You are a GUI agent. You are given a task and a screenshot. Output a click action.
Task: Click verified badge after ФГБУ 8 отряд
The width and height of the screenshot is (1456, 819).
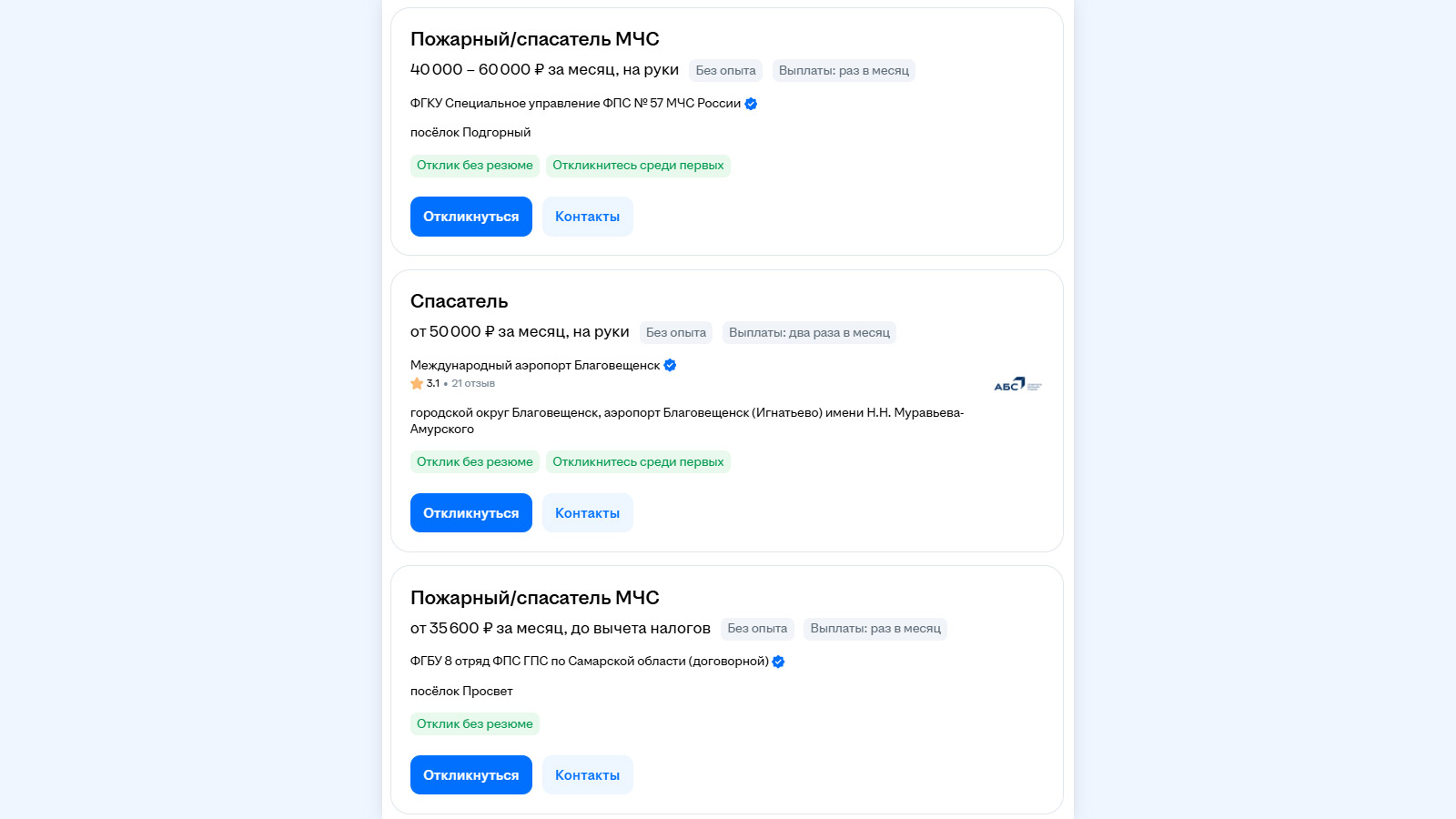(778, 662)
